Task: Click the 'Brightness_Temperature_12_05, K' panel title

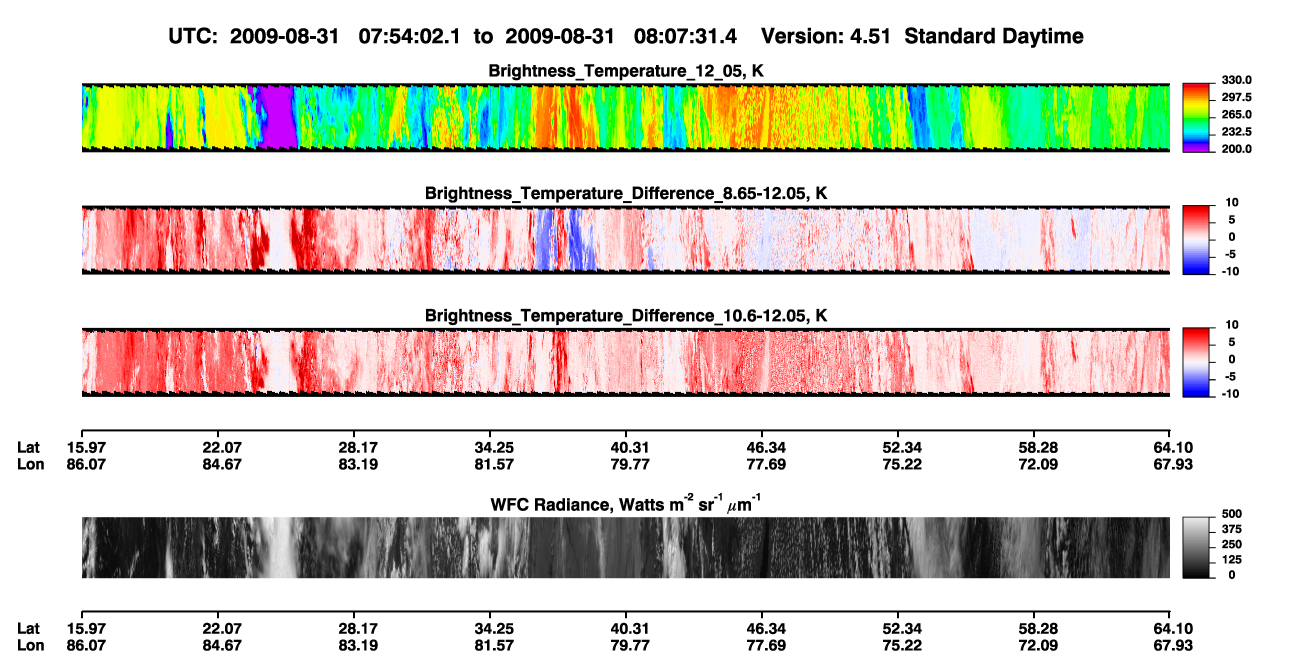Action: click(626, 71)
